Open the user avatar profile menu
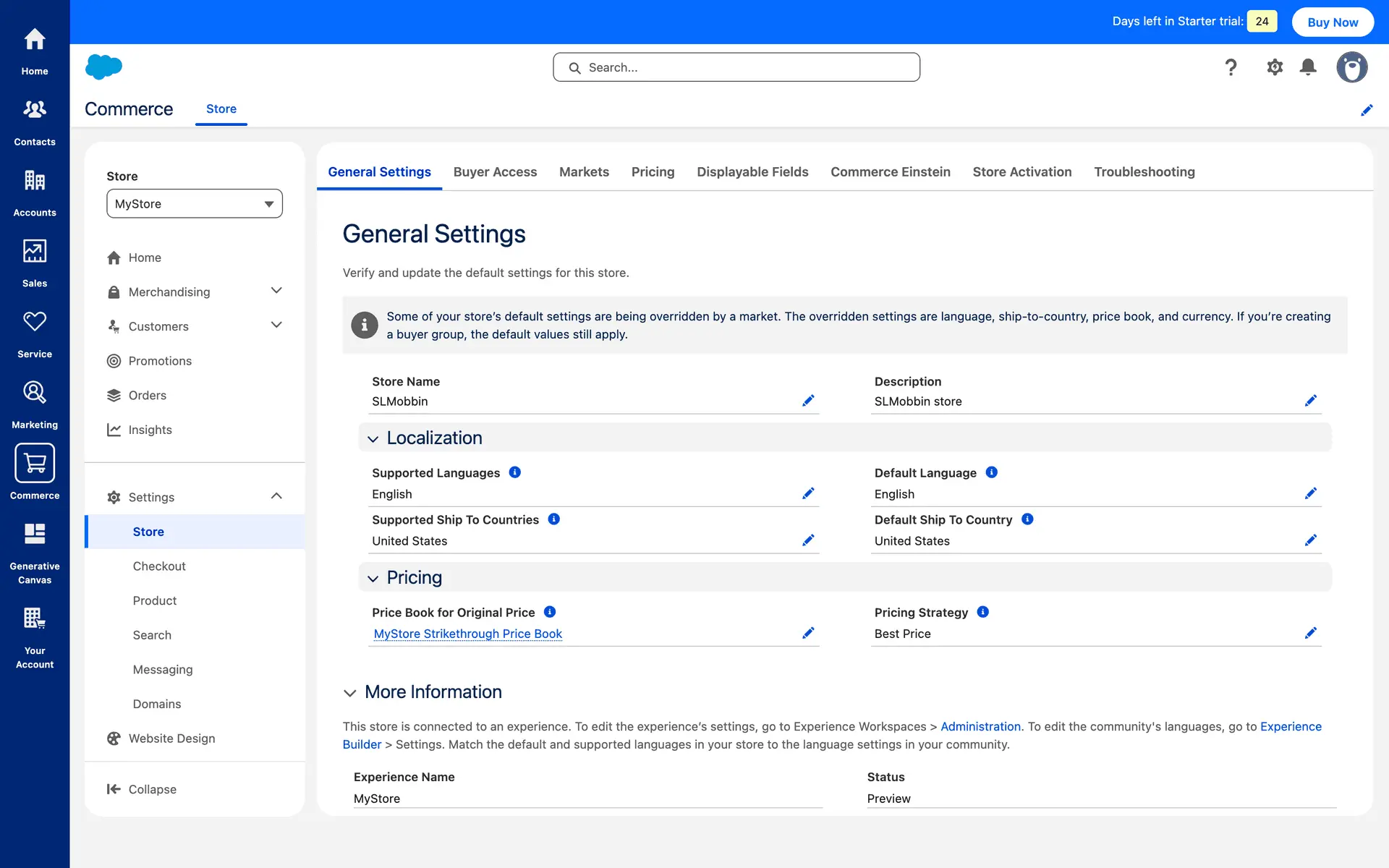The height and width of the screenshot is (868, 1389). (1351, 67)
